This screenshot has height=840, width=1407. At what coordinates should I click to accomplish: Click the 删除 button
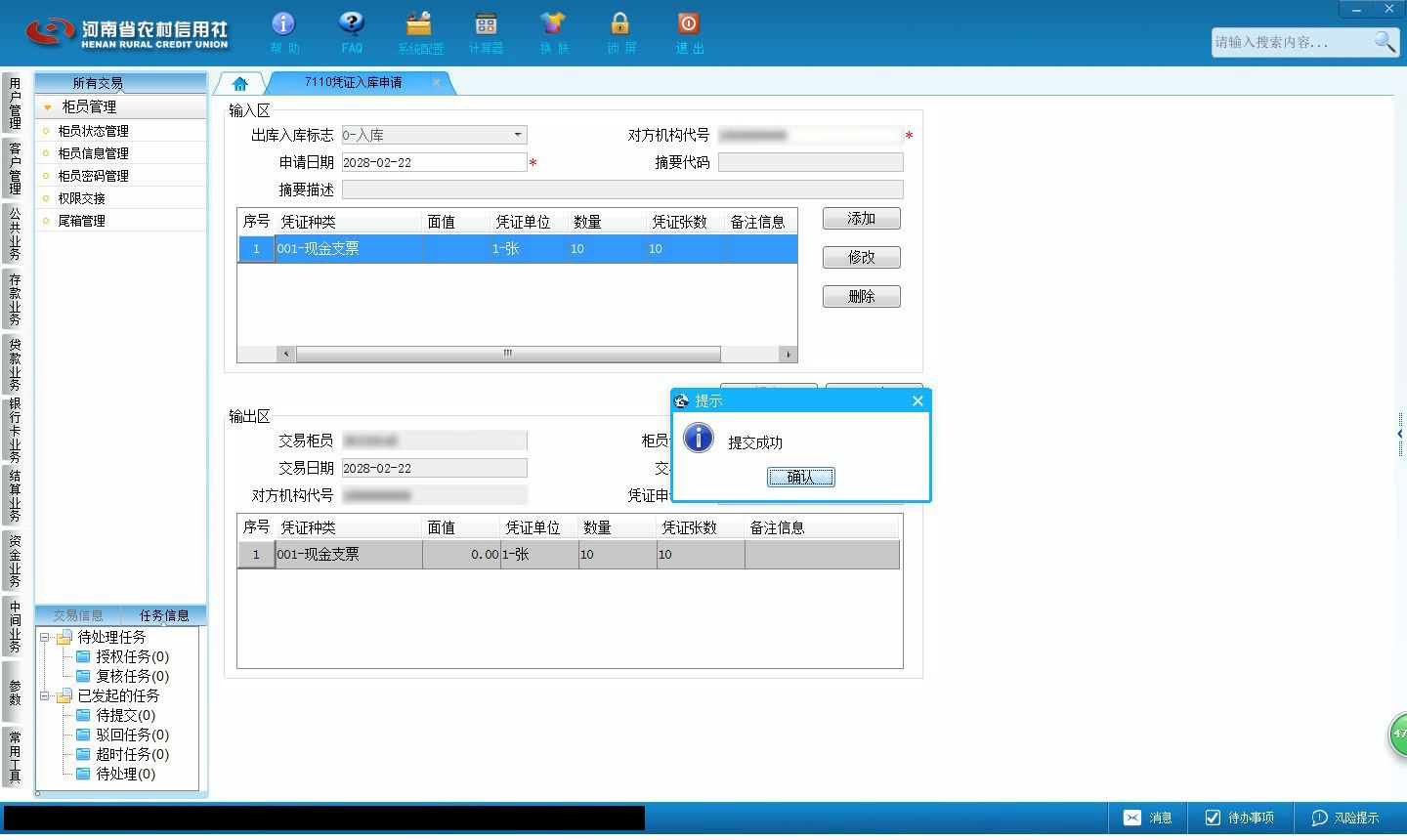861,297
